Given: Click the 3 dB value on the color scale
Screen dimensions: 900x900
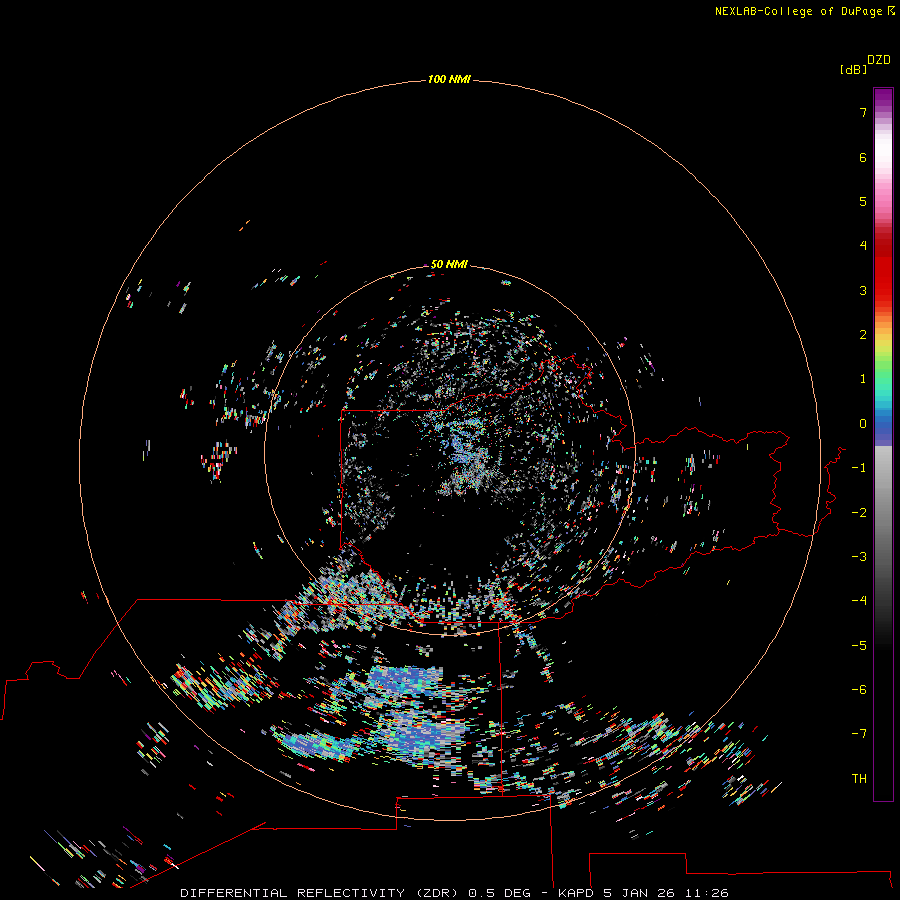Looking at the screenshot, I should point(863,290).
